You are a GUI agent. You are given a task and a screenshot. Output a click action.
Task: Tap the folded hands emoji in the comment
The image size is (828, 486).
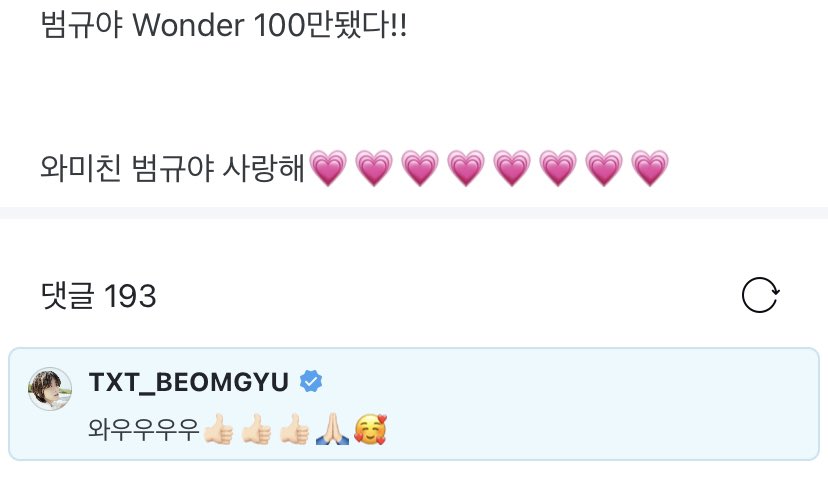pyautogui.click(x=332, y=429)
